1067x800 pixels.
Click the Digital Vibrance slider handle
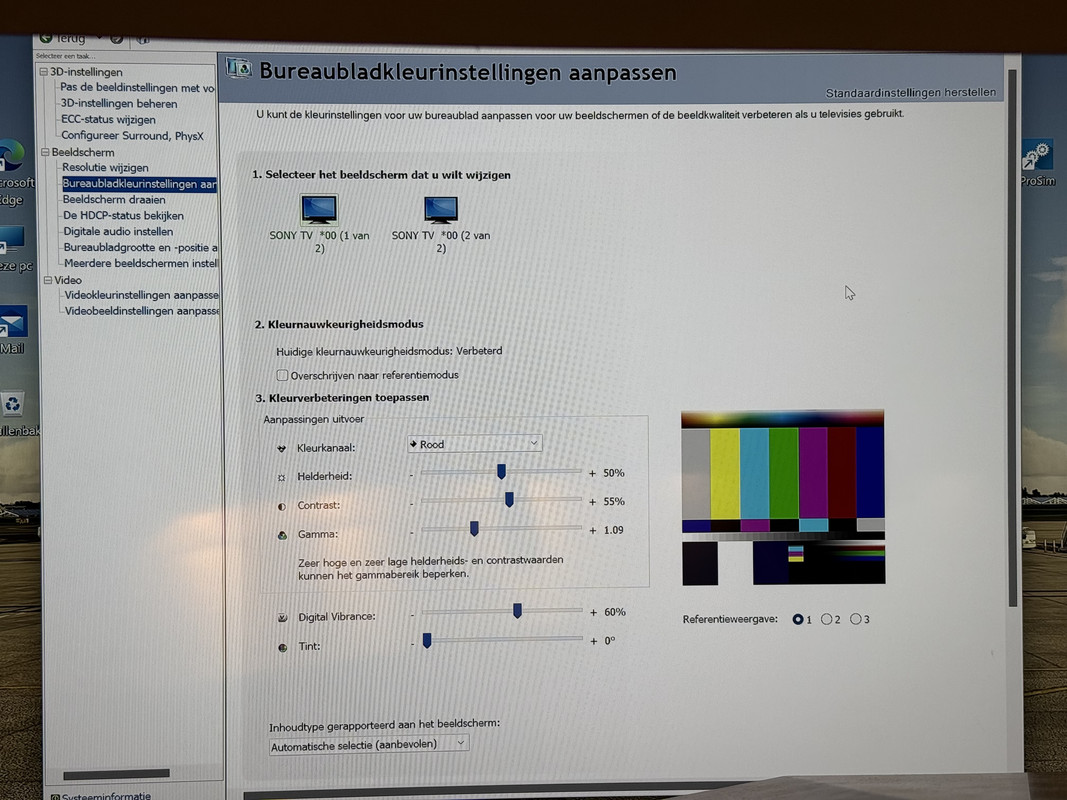pyautogui.click(x=517, y=611)
